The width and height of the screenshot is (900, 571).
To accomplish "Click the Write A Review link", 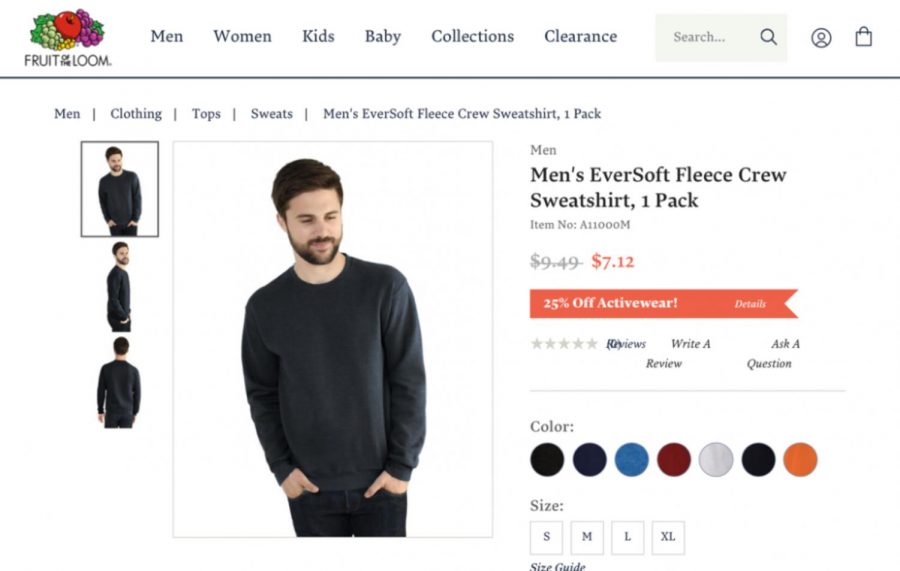I will click(x=678, y=354).
